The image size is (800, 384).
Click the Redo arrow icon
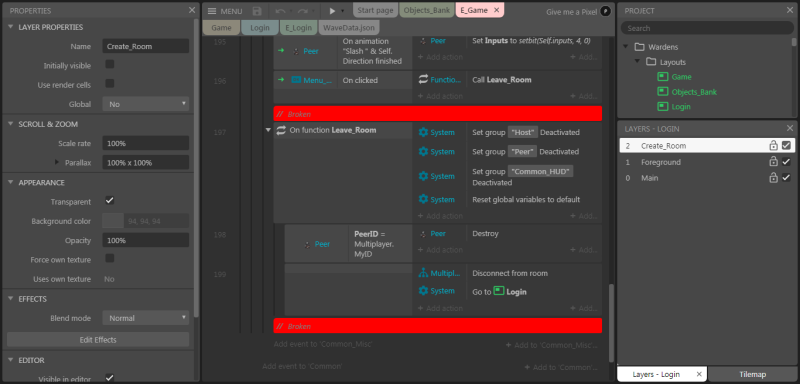tap(303, 11)
